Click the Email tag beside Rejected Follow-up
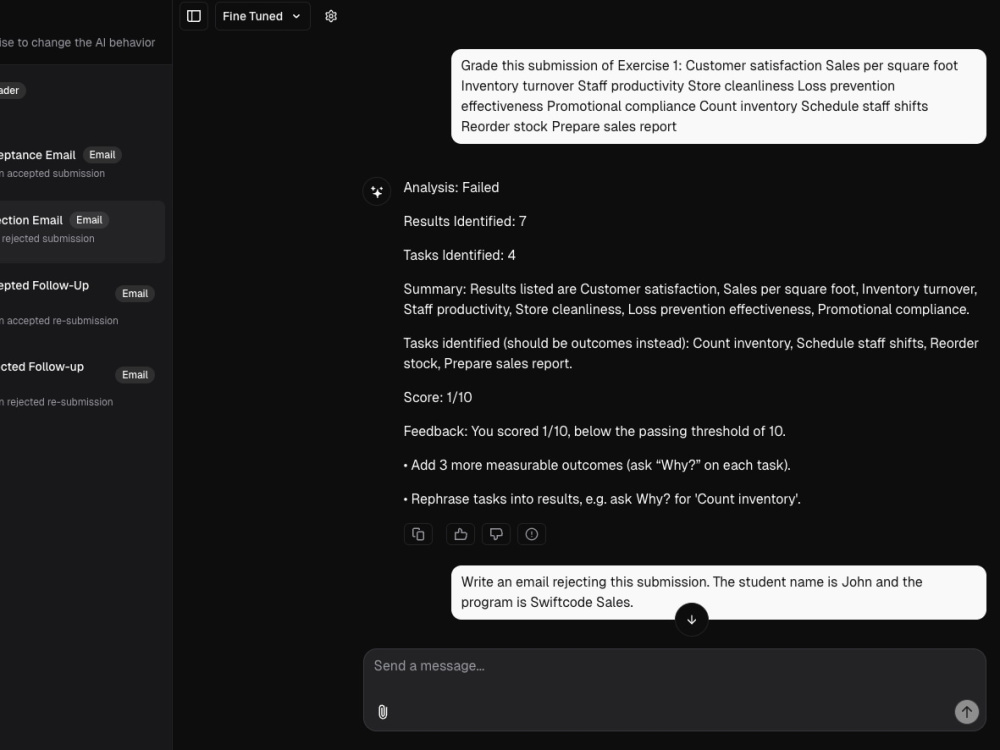This screenshot has width=1000, height=750. (135, 375)
